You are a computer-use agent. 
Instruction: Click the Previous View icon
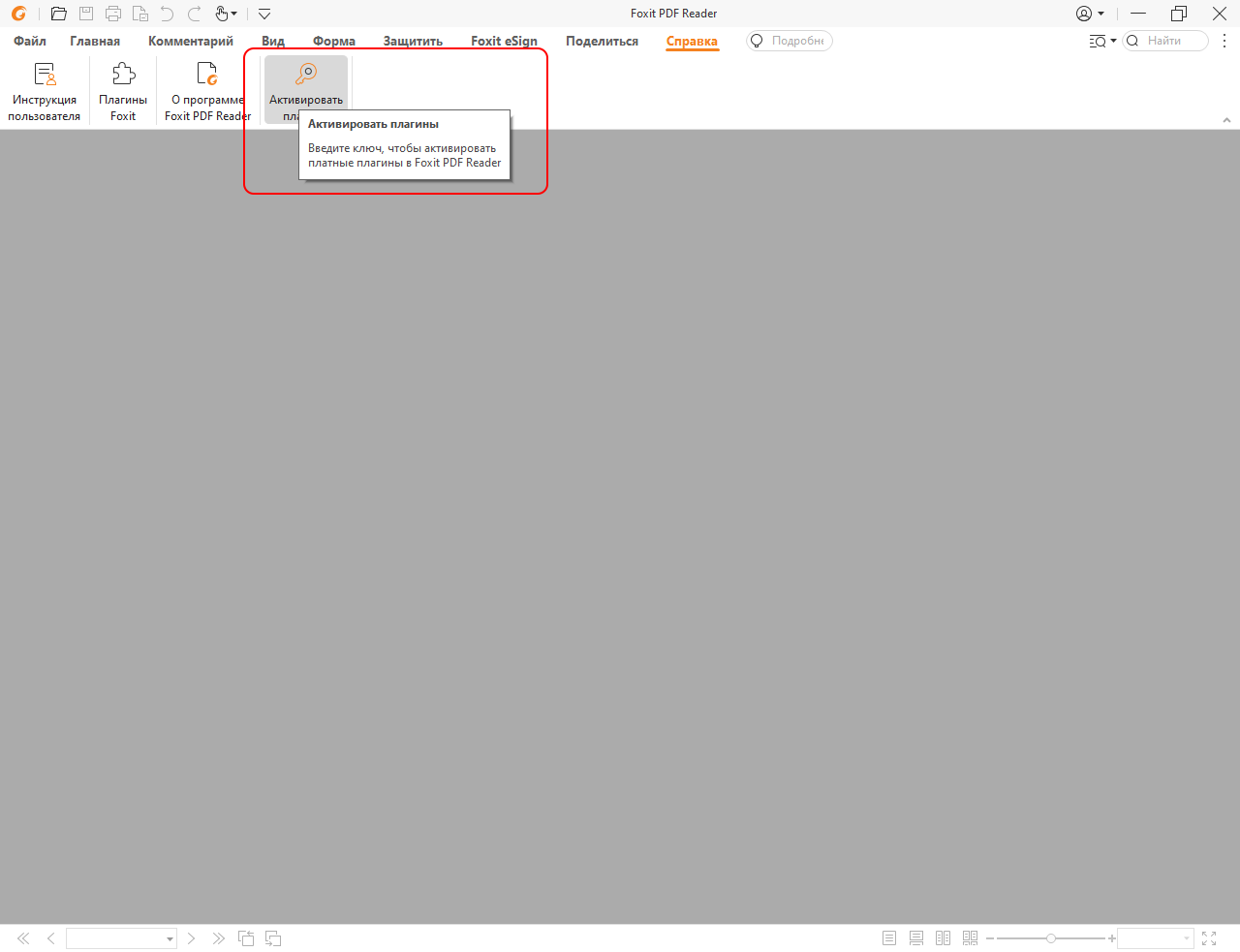[x=246, y=938]
